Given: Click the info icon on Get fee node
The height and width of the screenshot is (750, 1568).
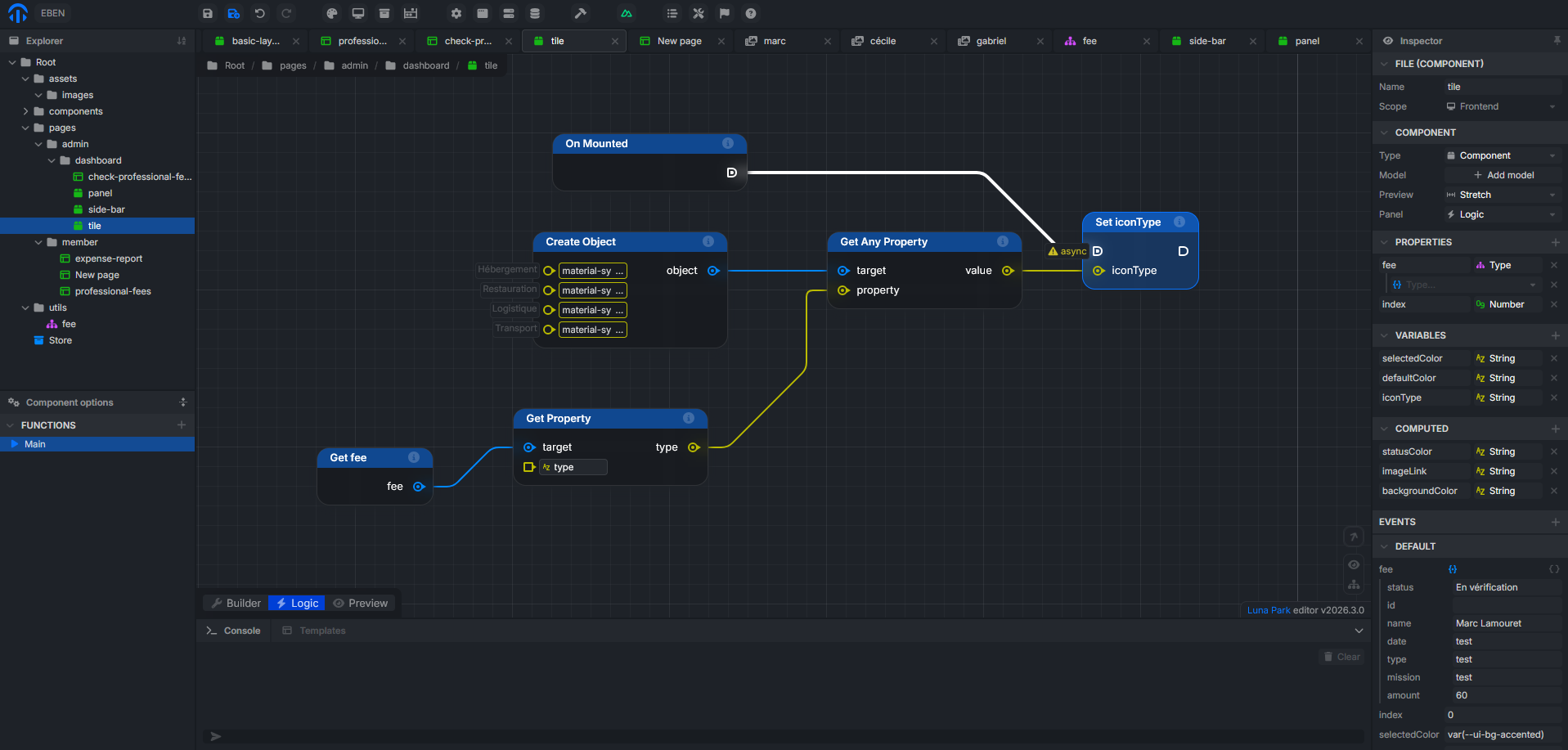Looking at the screenshot, I should pyautogui.click(x=414, y=457).
